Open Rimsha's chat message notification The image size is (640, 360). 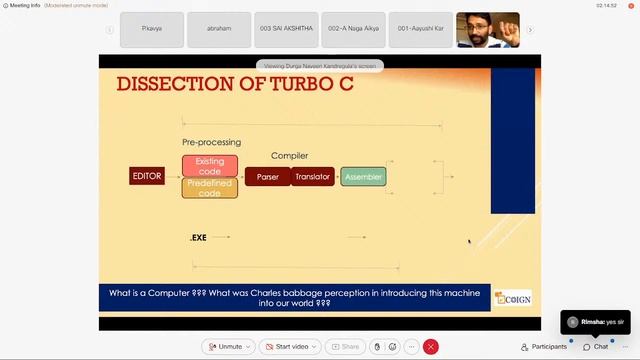[596, 322]
